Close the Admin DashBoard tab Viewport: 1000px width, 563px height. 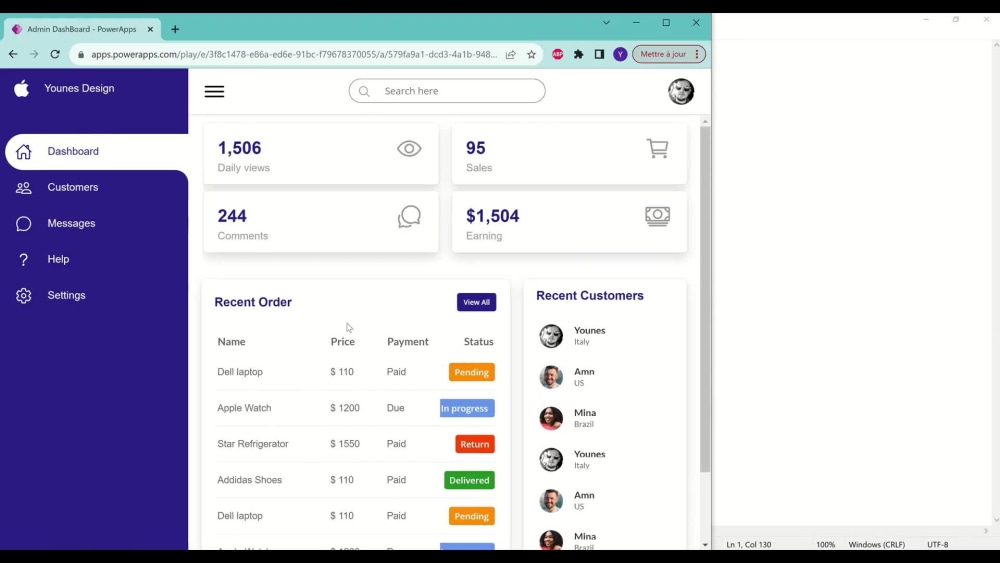(x=151, y=29)
